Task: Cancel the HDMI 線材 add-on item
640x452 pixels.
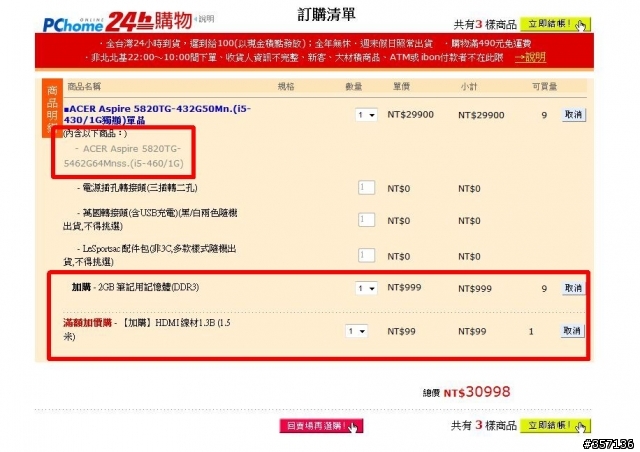Action: pos(572,330)
